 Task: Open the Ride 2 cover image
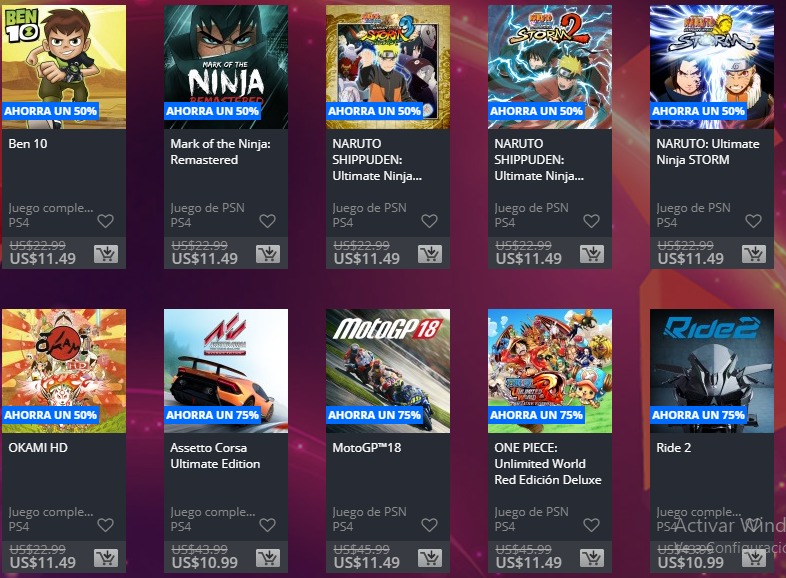[x=712, y=370]
